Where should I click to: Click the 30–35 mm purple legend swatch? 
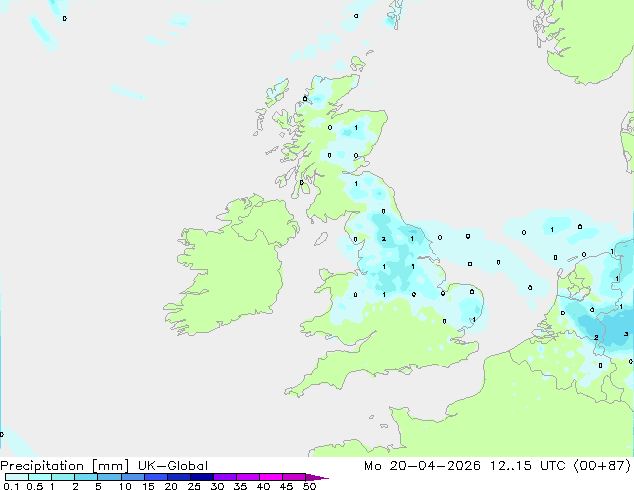pyautogui.click(x=224, y=477)
